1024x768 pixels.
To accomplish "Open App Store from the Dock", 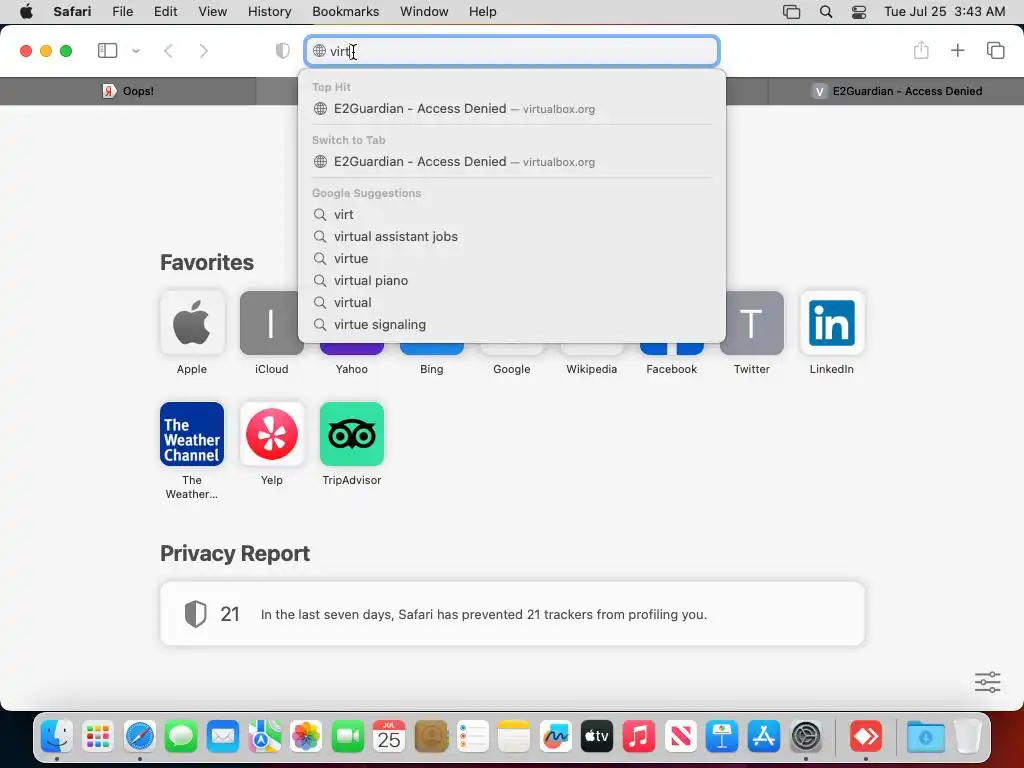I will pyautogui.click(x=763, y=737).
